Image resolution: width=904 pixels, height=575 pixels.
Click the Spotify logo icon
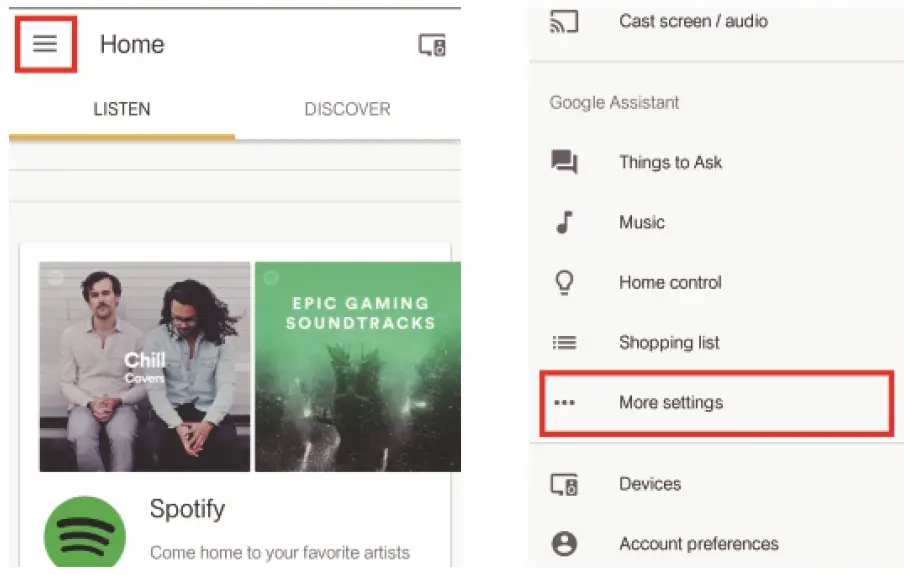[85, 534]
